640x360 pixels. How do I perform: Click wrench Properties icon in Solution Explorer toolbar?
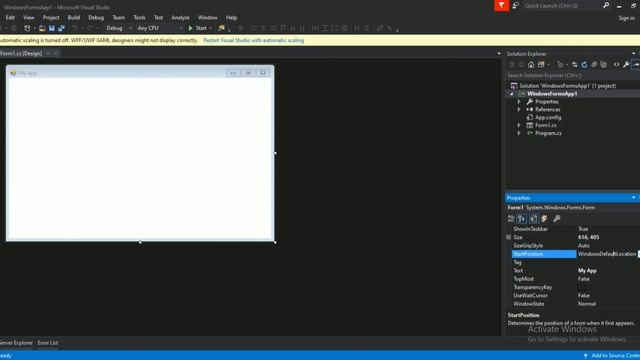coord(626,64)
